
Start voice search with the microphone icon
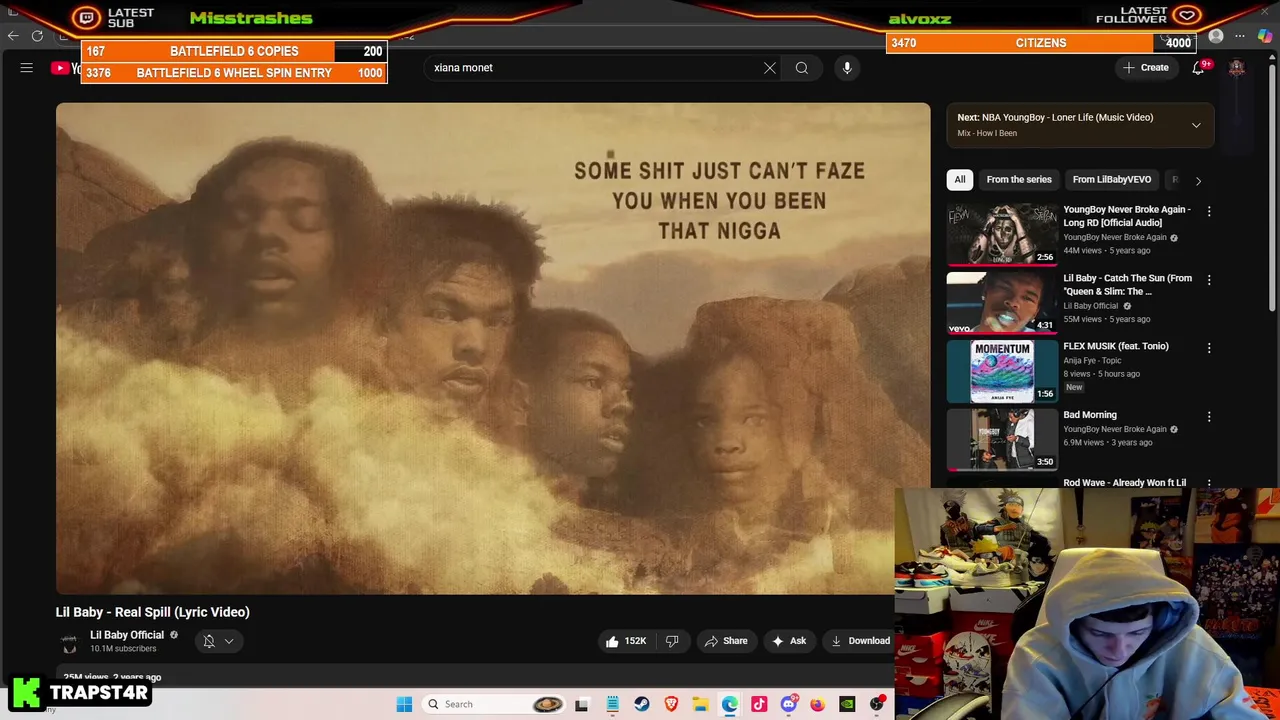(x=847, y=68)
